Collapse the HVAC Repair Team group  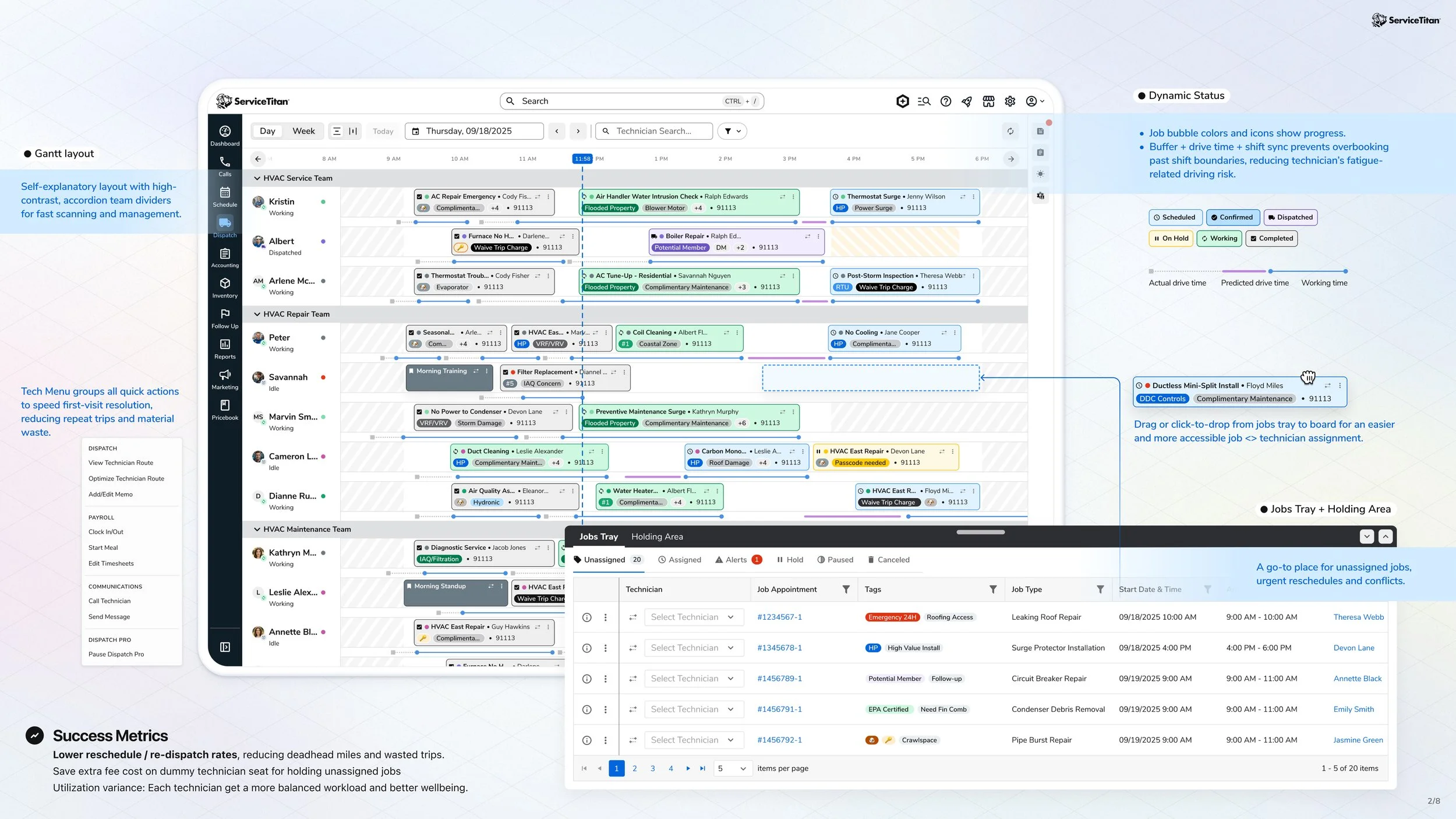pyautogui.click(x=257, y=314)
